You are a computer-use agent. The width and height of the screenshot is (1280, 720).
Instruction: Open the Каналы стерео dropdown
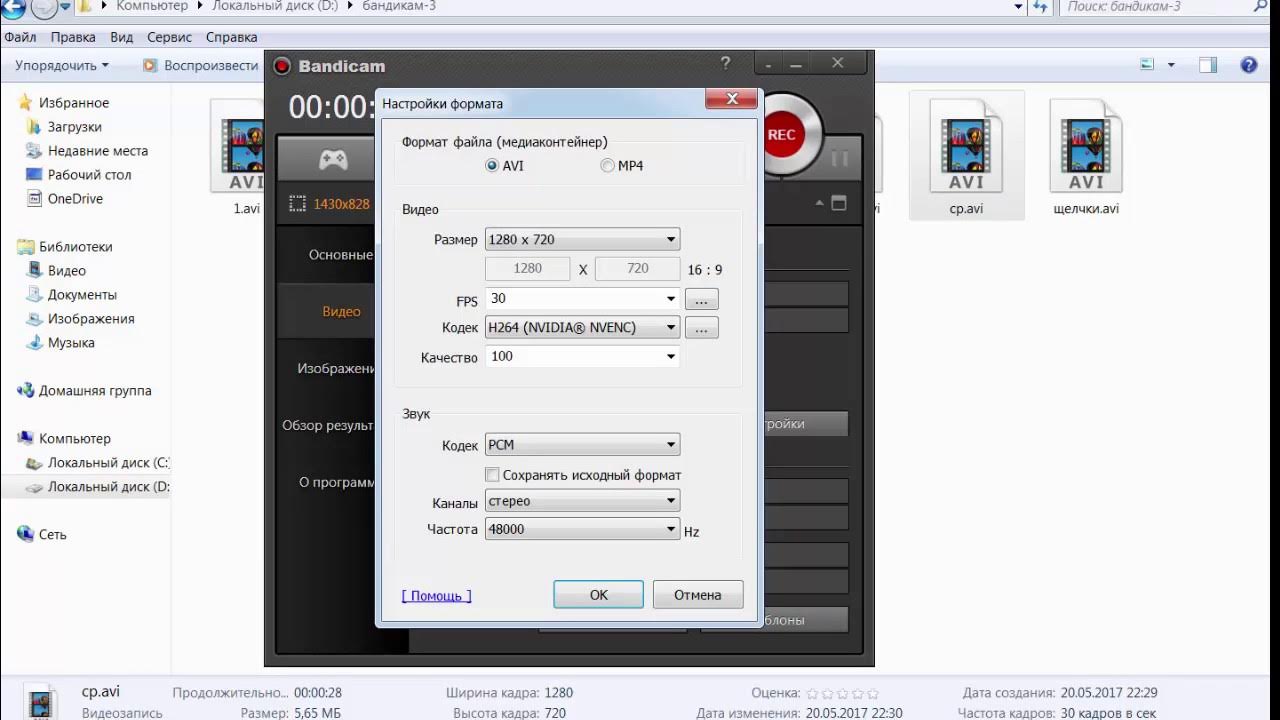[582, 501]
